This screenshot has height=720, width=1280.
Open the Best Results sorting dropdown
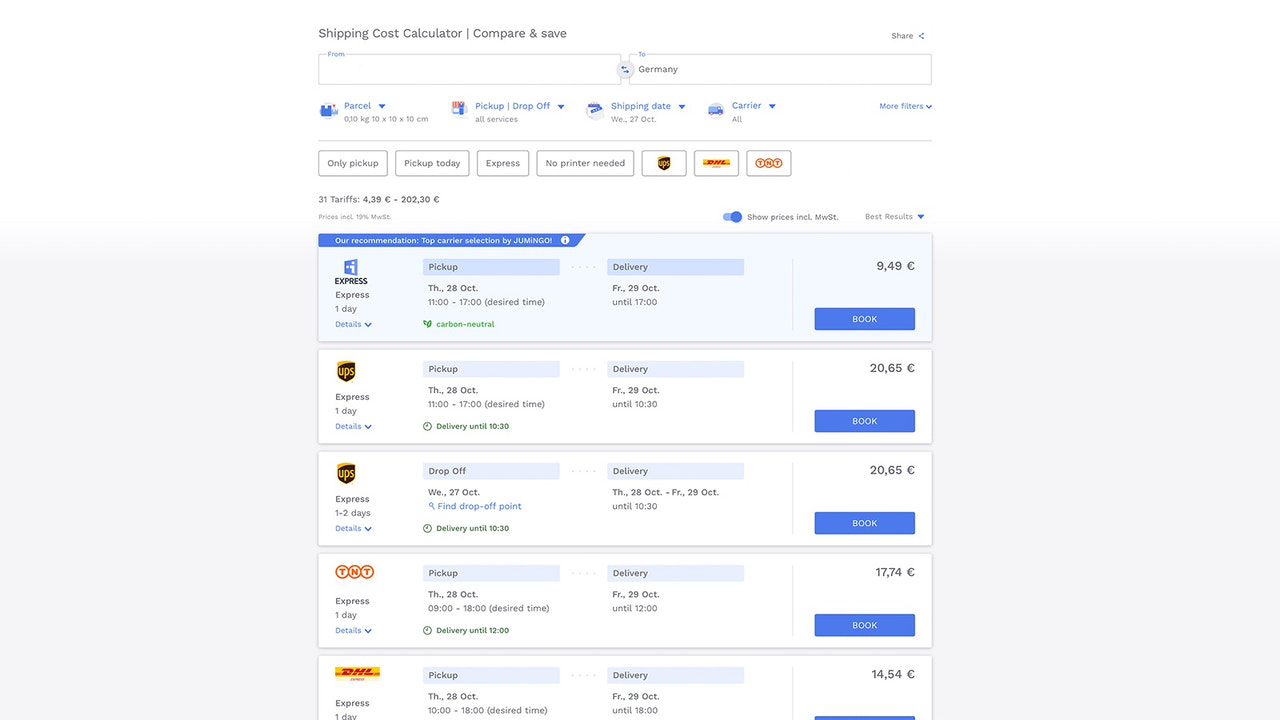click(x=893, y=216)
